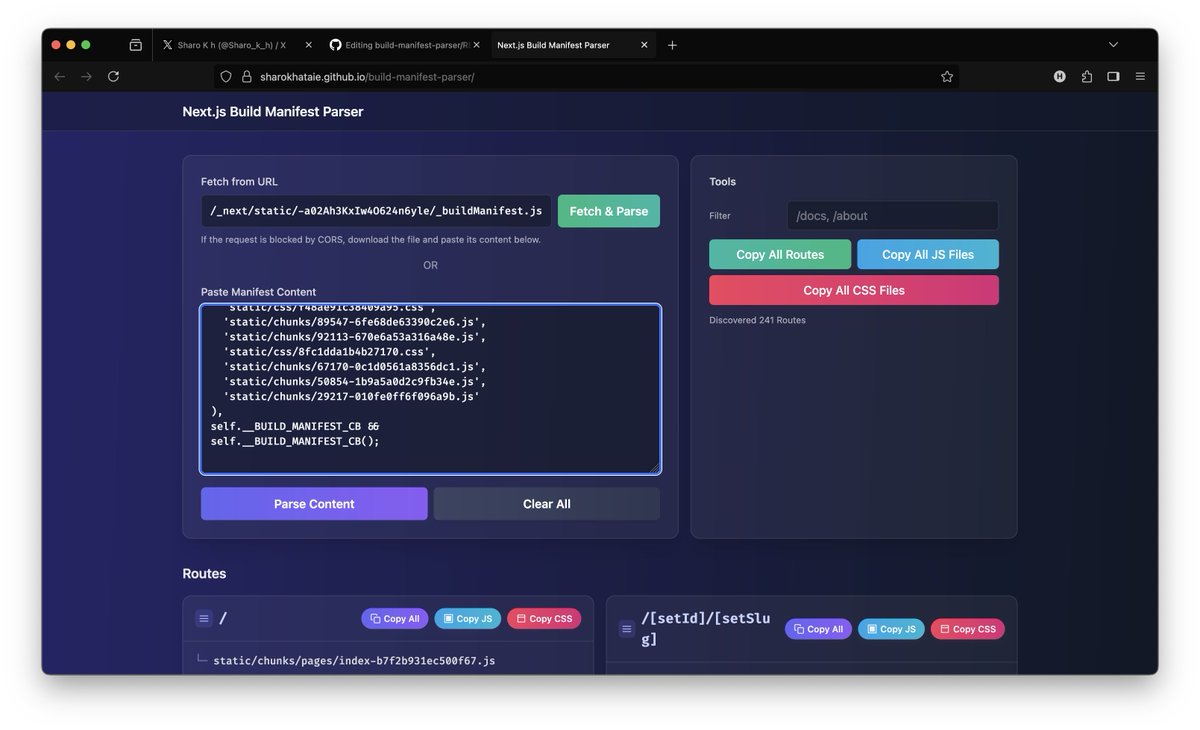Expand the list-all-tabs chevron
The width and height of the screenshot is (1200, 730).
point(1114,45)
